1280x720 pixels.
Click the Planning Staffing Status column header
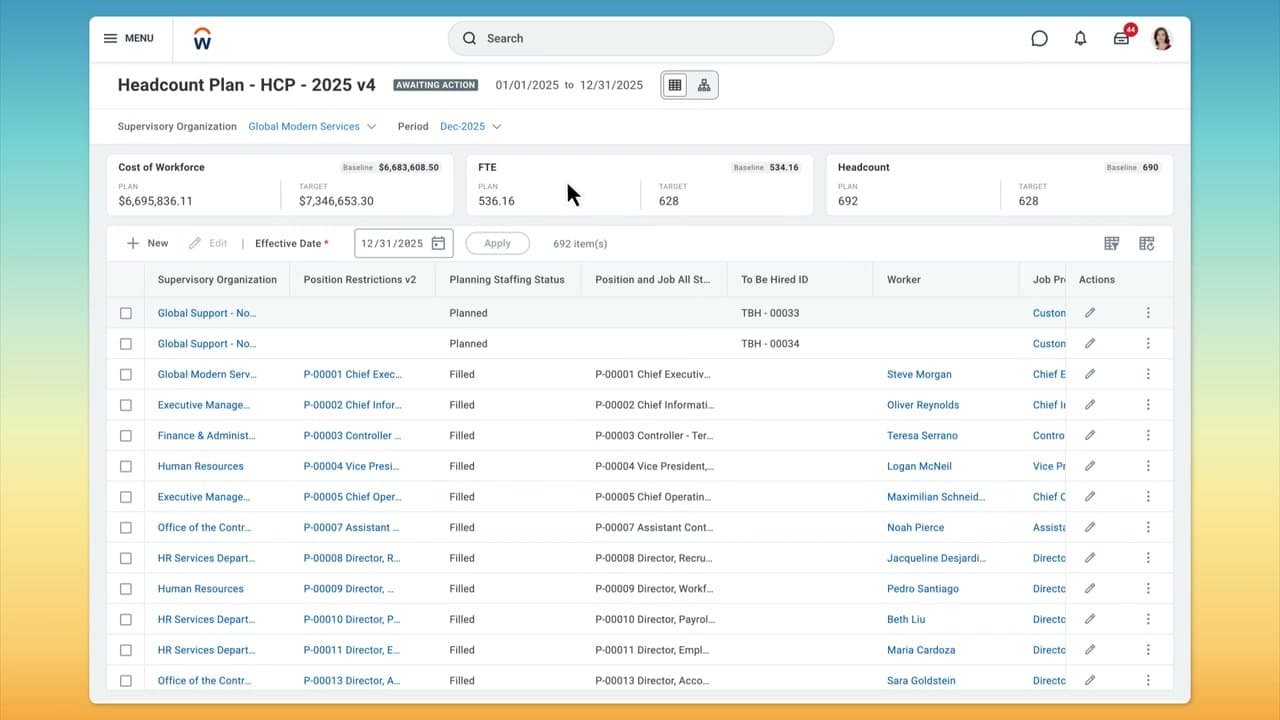[x=507, y=280]
